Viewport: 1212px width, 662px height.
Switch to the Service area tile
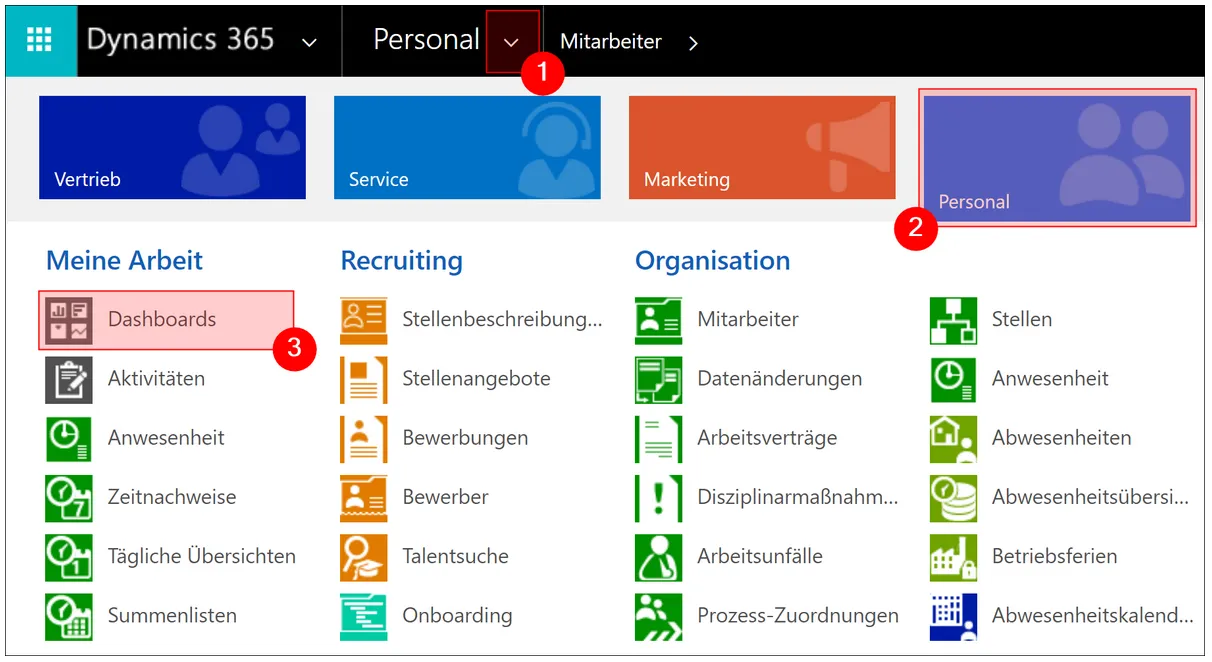[467, 147]
